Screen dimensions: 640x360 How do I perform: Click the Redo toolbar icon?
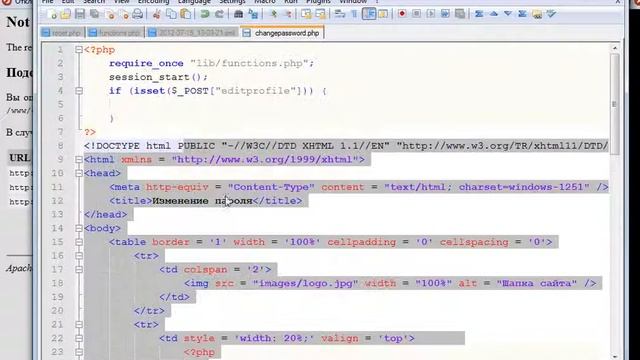(219, 14)
